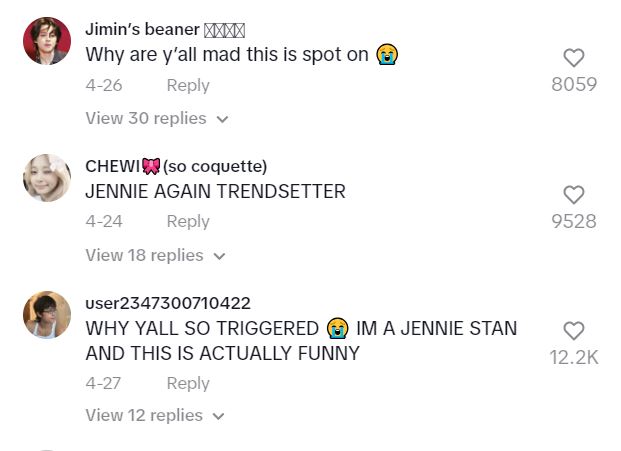Viewport: 621px width, 451px height.
Task: Show the 12 replies thread
Action: [x=156, y=415]
